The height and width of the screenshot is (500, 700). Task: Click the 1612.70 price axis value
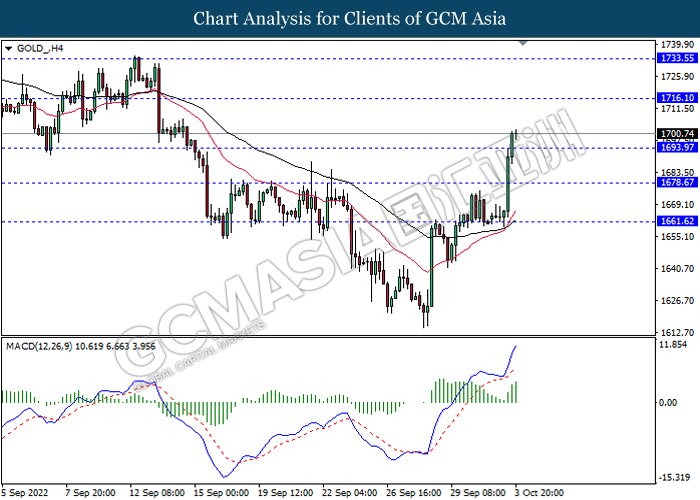[677, 333]
